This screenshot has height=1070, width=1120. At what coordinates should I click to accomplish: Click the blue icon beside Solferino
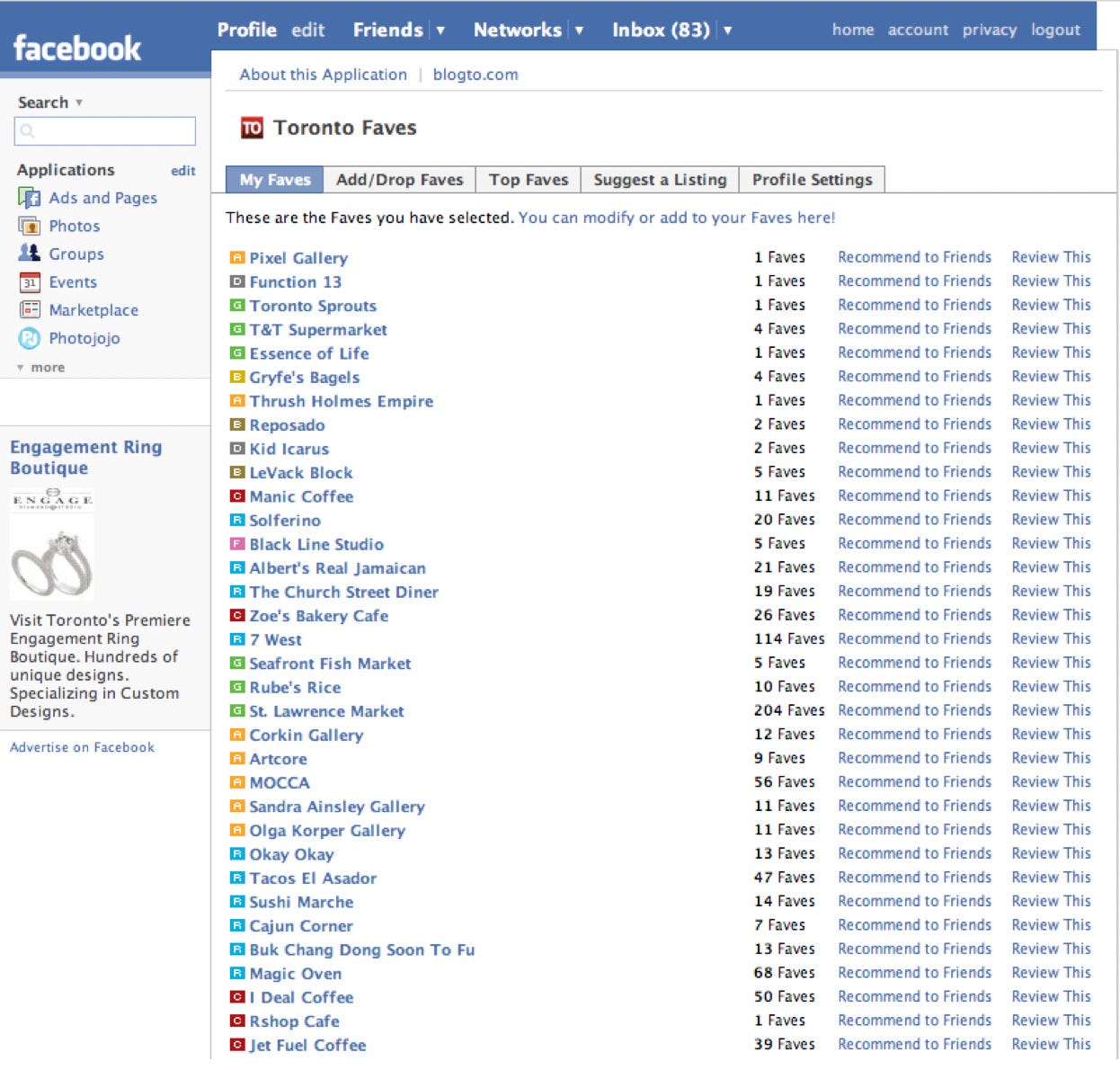237,520
